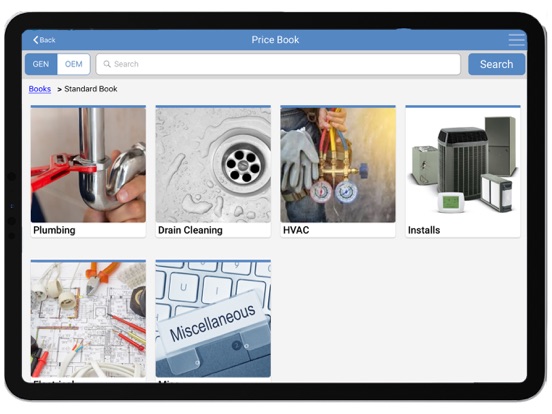Open the hamburger menu icon
The height and width of the screenshot is (414, 552).
click(516, 40)
